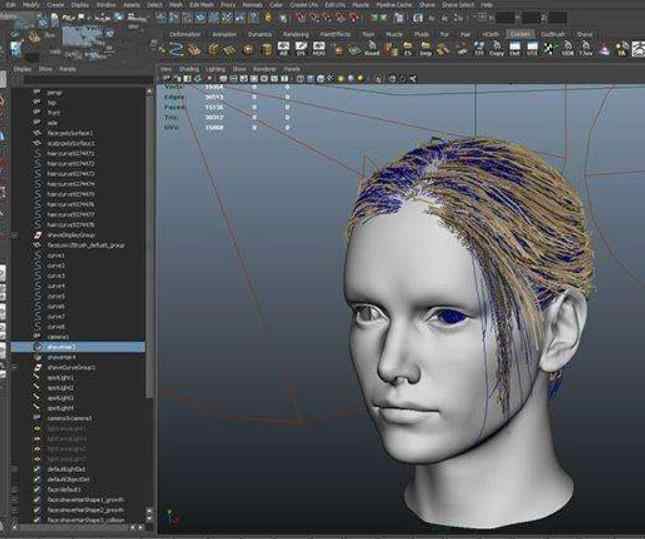This screenshot has width=645, height=539.
Task: Select the defaultLightSet entry
Action: point(67,468)
